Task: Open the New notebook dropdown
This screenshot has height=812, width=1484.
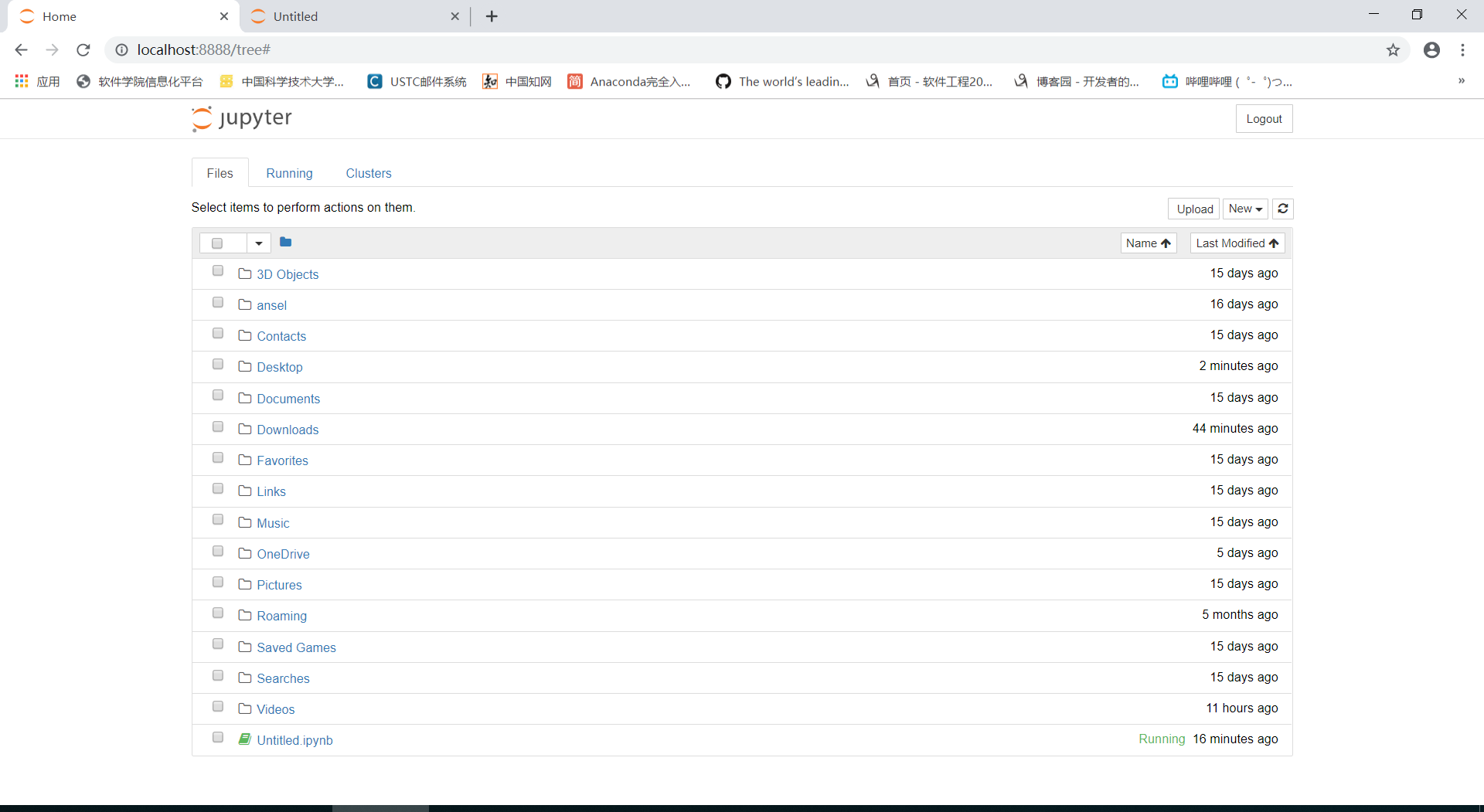Action: (x=1245, y=209)
